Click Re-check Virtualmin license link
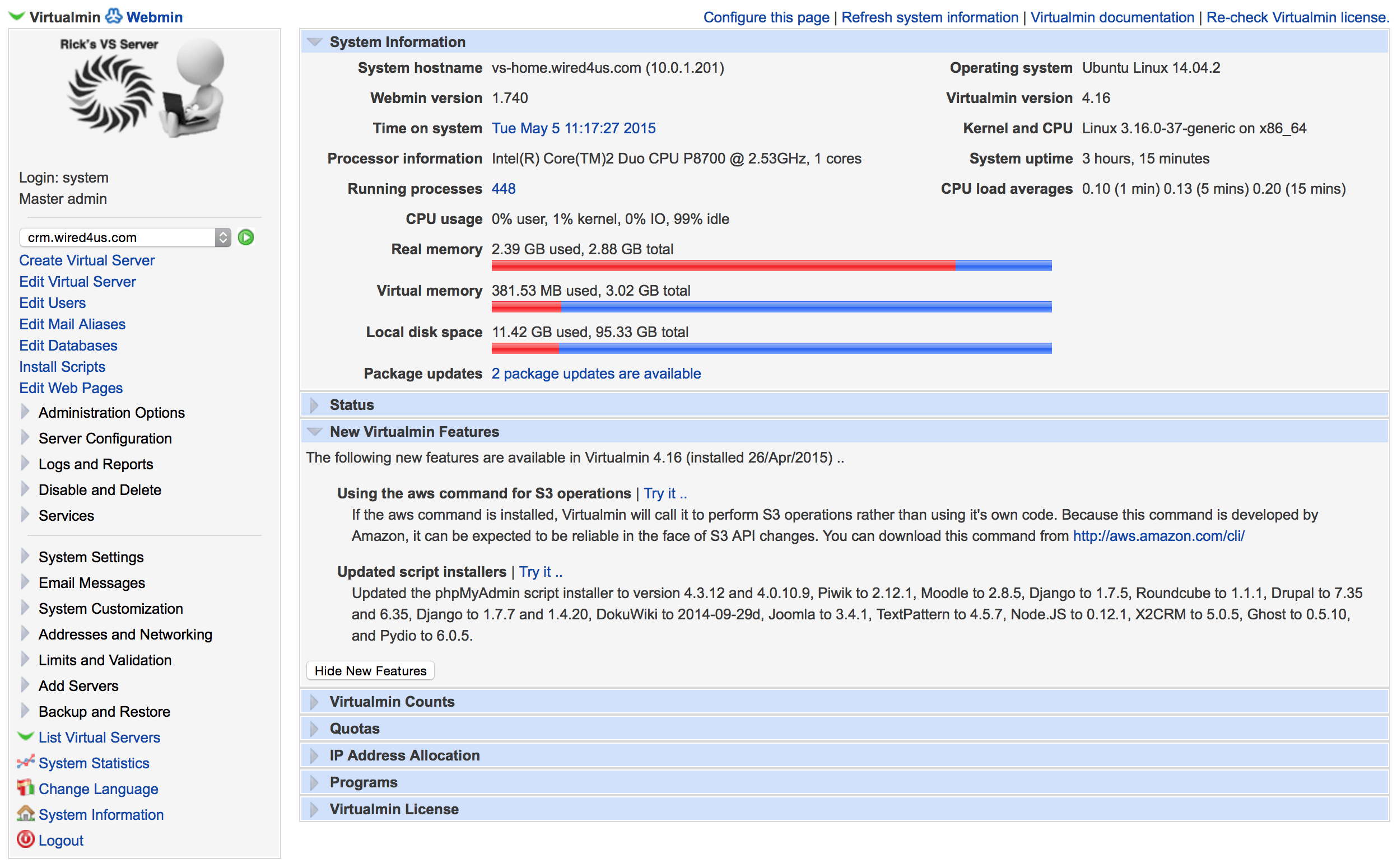 1298,17
